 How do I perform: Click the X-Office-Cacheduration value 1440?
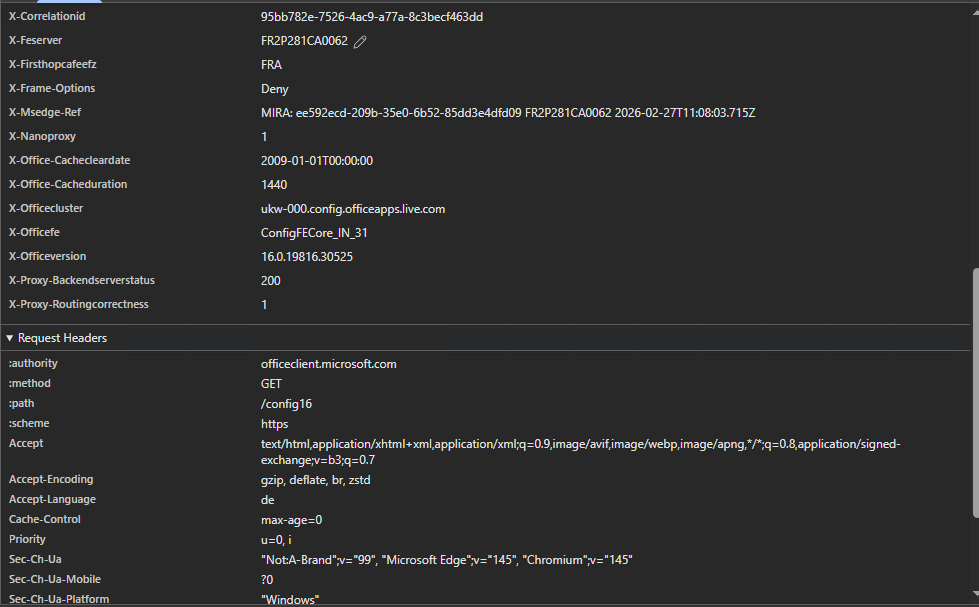click(x=274, y=185)
